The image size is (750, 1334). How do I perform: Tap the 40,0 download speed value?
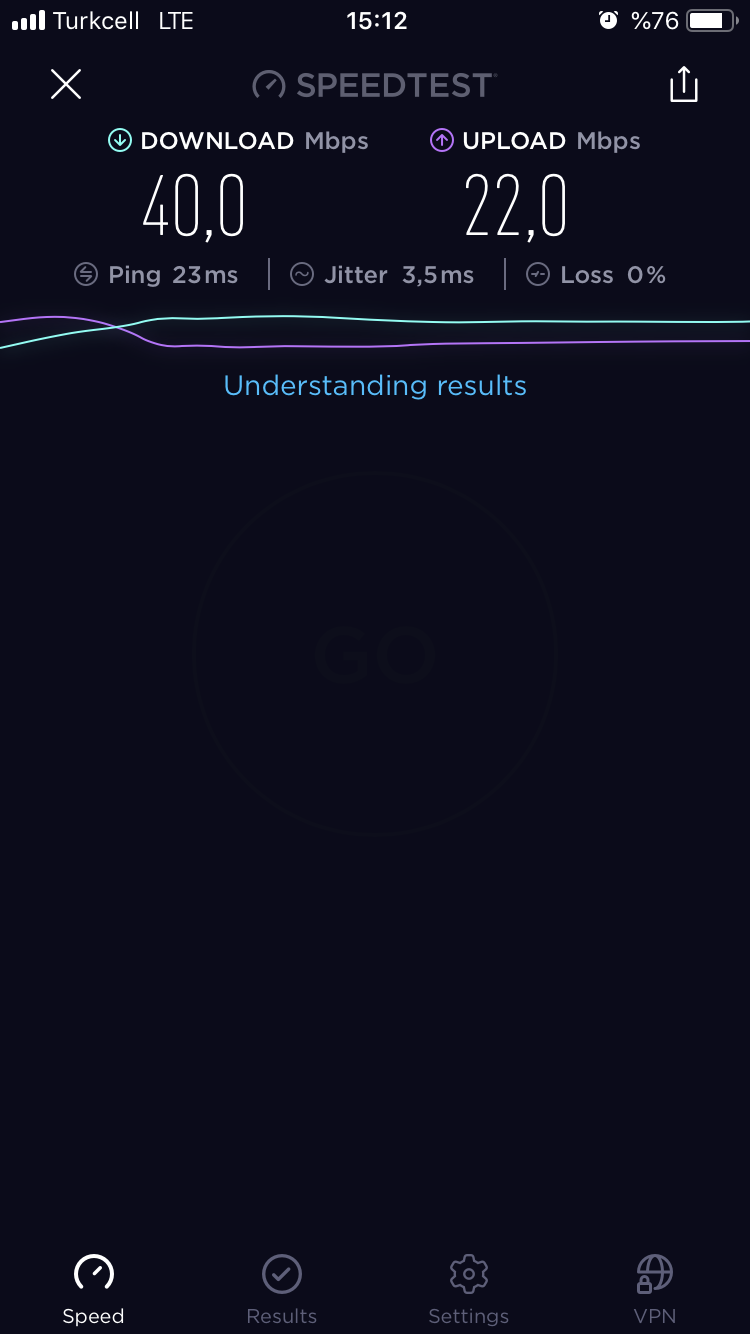pyautogui.click(x=194, y=208)
